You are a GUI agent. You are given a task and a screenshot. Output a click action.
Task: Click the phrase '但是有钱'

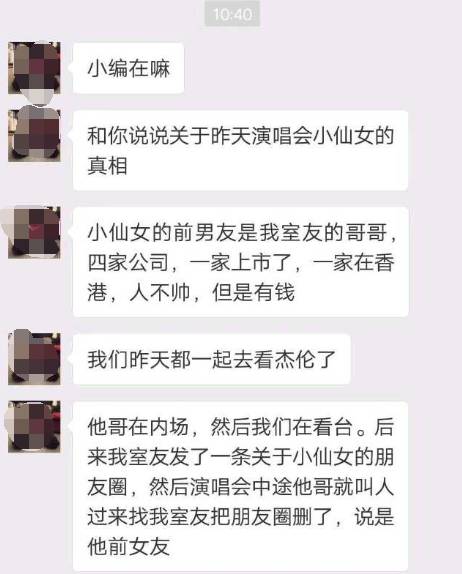(253, 292)
